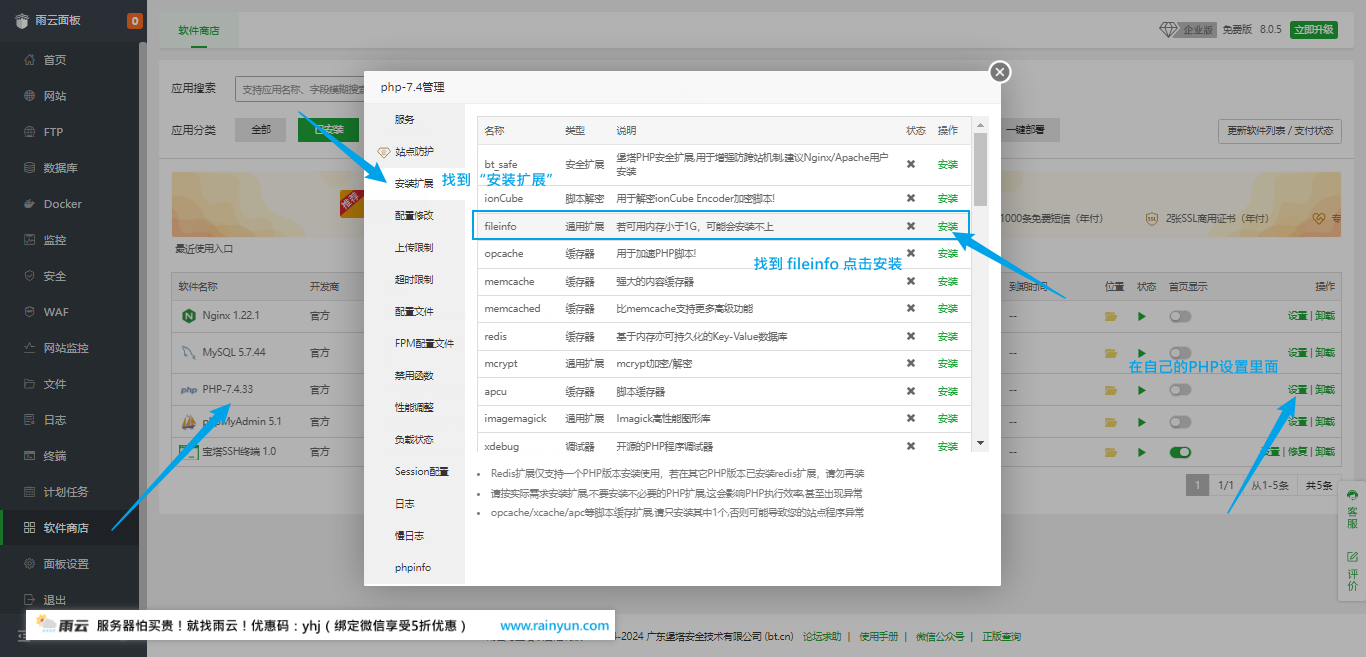Click the extension list vertical scrollbar
Viewport: 1366px width, 657px height.
pos(981,170)
